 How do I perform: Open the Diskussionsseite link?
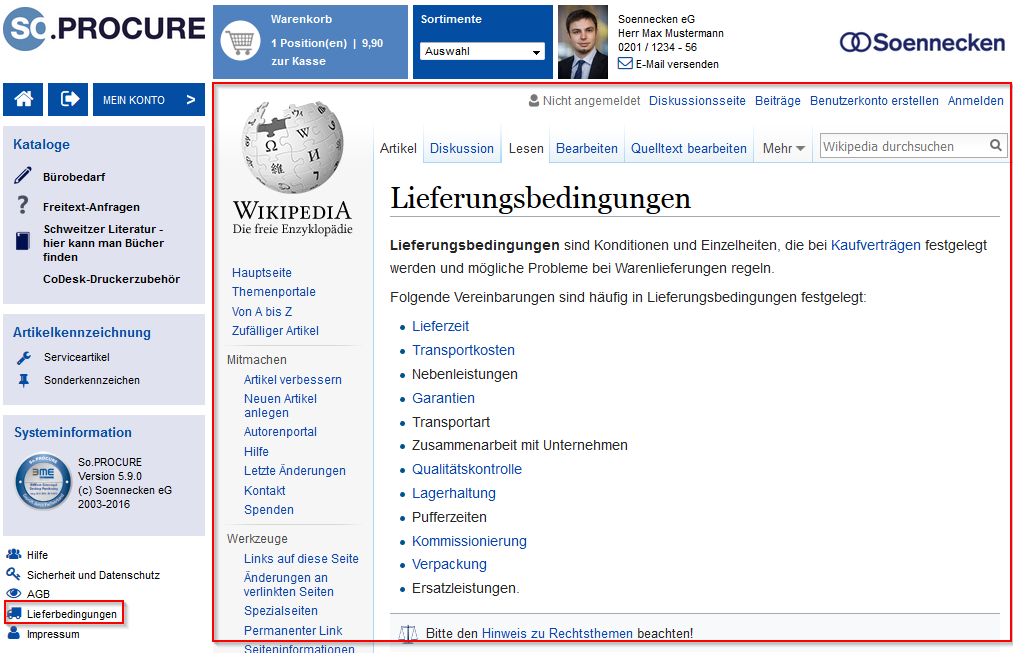697,101
